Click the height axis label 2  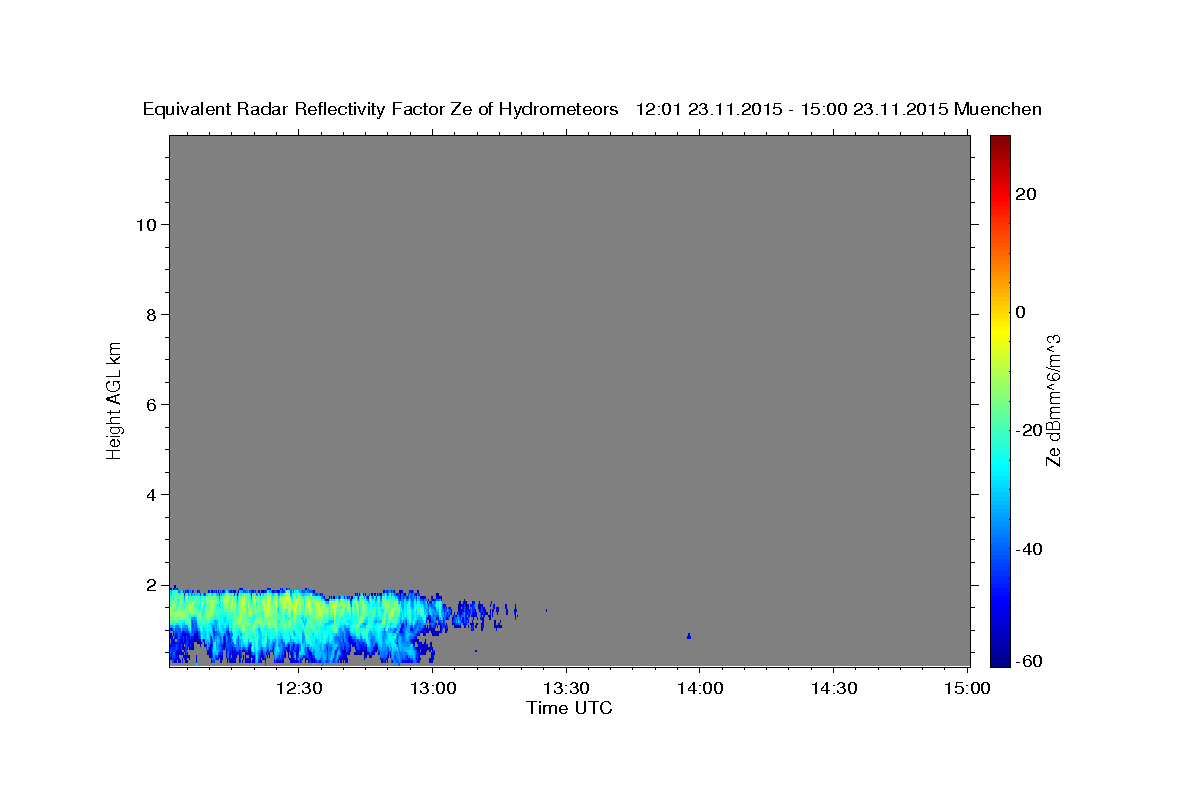(x=152, y=584)
